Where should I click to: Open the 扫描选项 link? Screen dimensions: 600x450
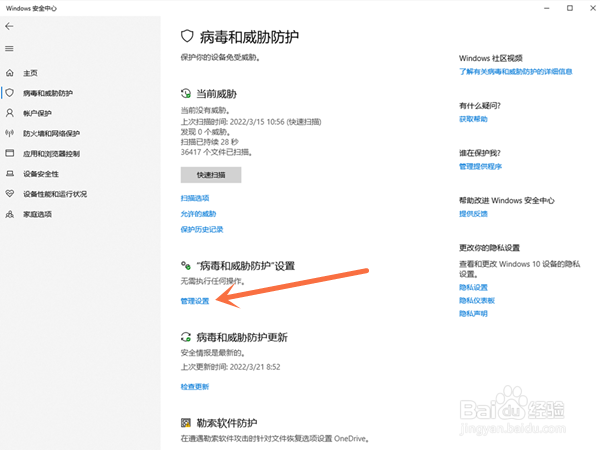point(195,198)
